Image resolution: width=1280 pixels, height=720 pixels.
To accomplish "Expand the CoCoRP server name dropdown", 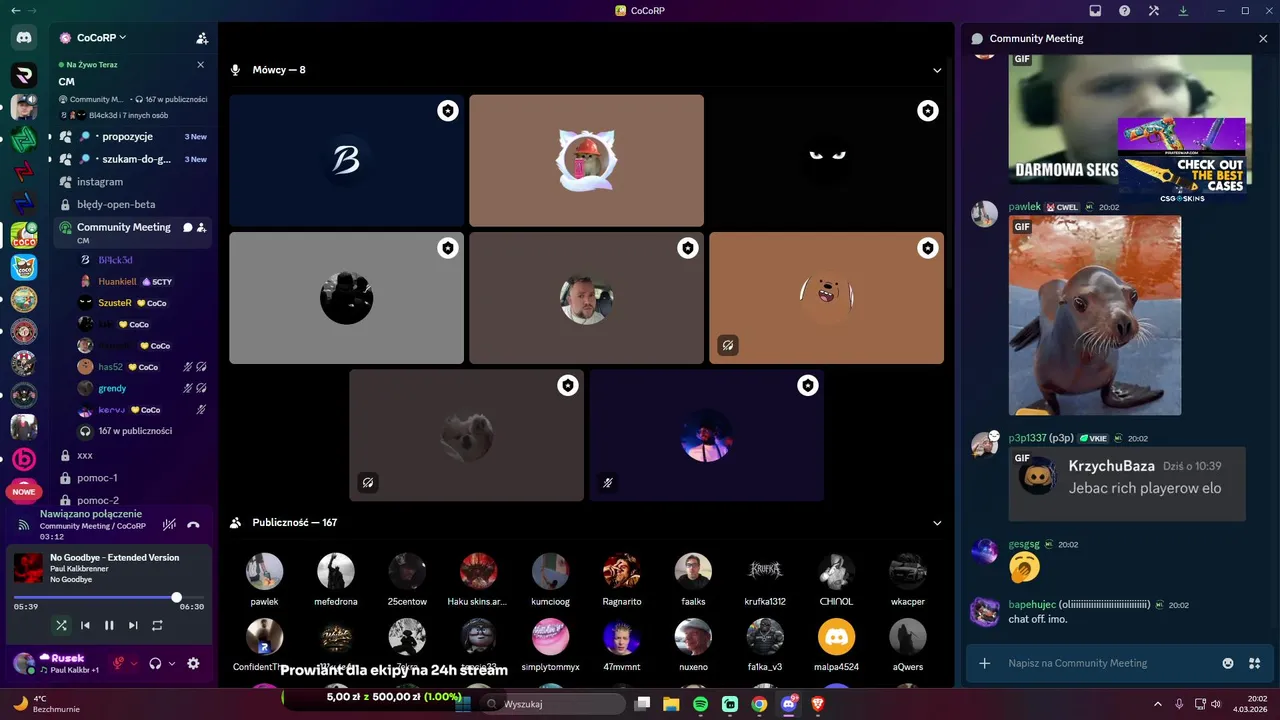I will click(x=123, y=38).
